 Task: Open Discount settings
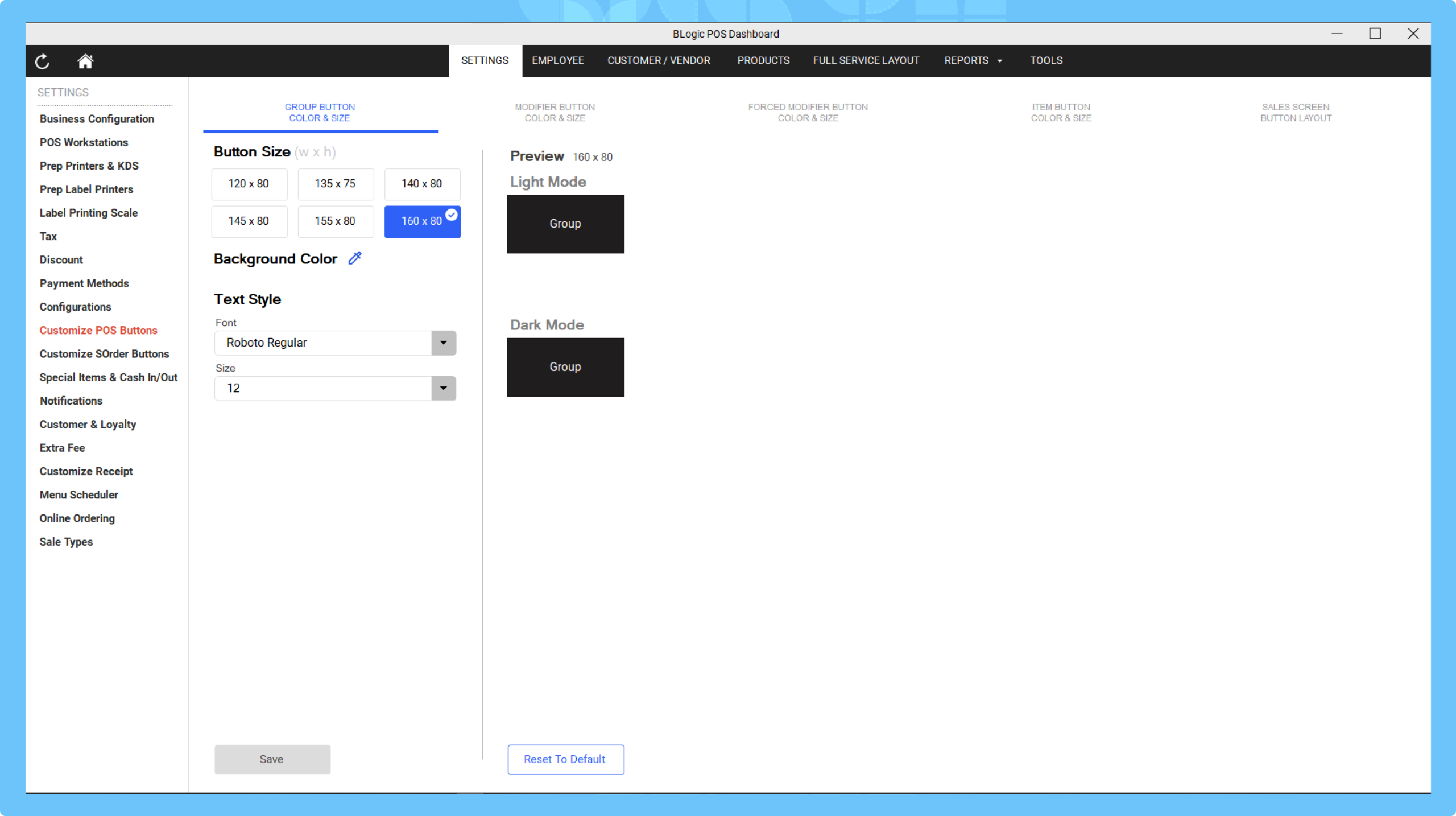point(61,260)
